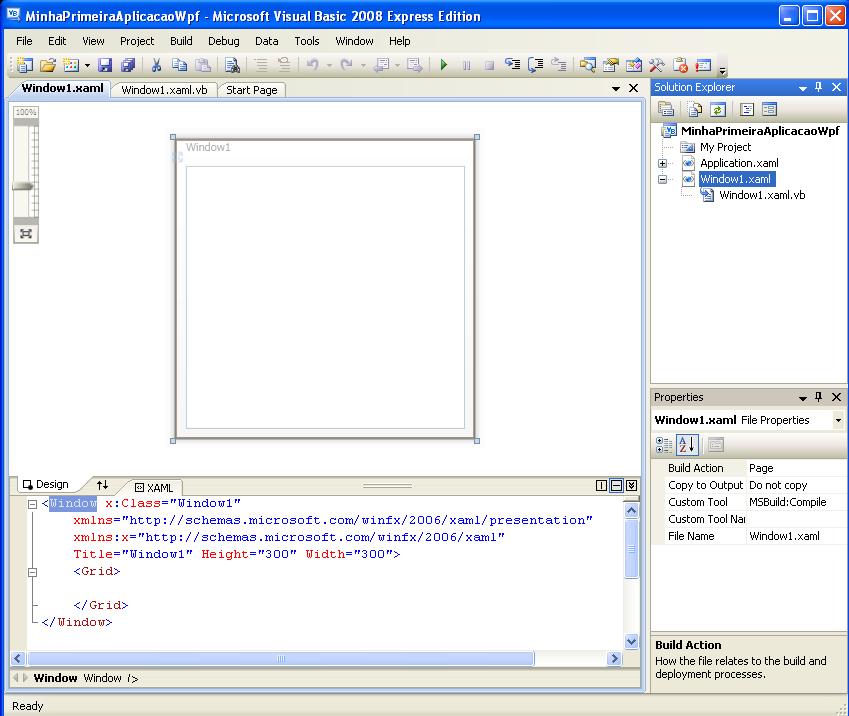Image resolution: width=849 pixels, height=716 pixels.
Task: Click Solution Explorer Properties icon
Action: 665,109
